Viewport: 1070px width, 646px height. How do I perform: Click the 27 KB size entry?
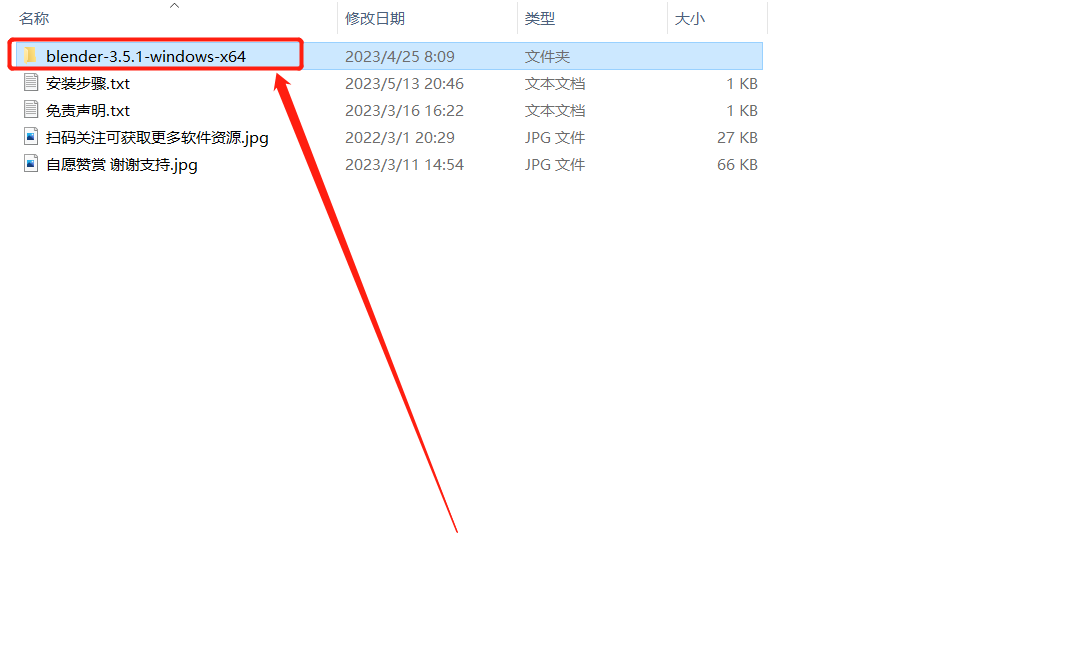point(737,137)
